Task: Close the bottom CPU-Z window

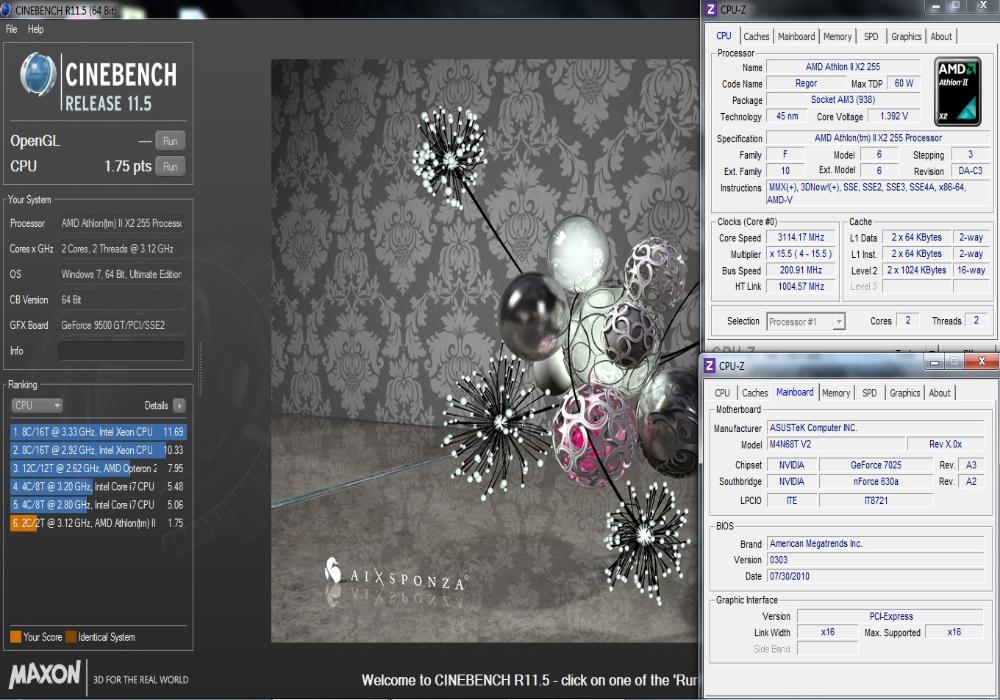Action: click(x=982, y=362)
